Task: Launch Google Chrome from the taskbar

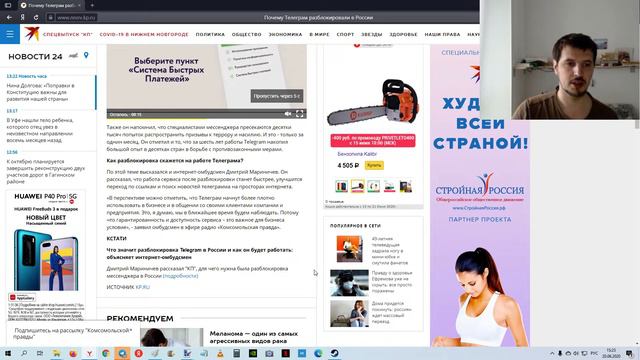Action: (106, 353)
